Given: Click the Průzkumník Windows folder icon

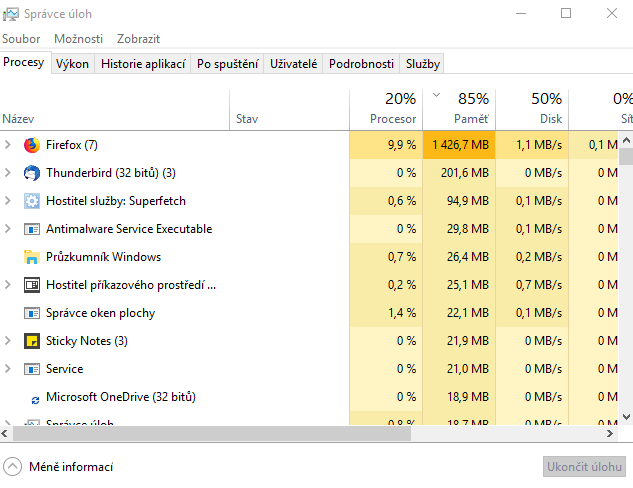Looking at the screenshot, I should coord(31,257).
